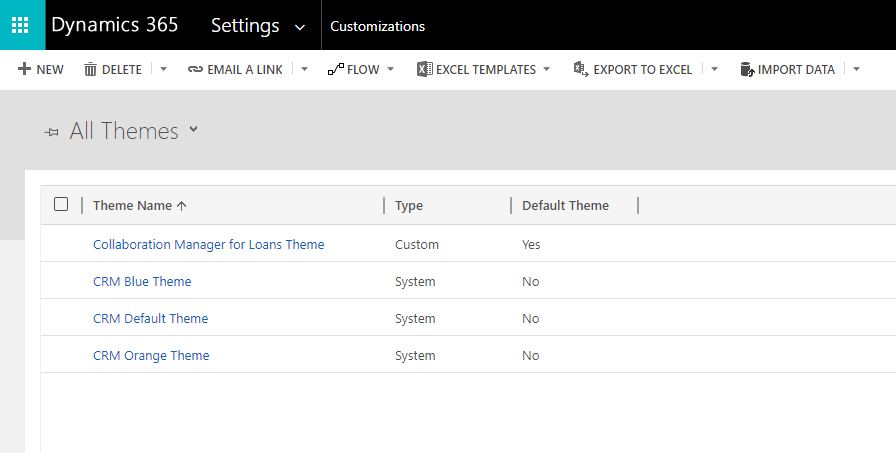
Task: Click No value in CRM Orange Theme row
Action: tap(531, 355)
